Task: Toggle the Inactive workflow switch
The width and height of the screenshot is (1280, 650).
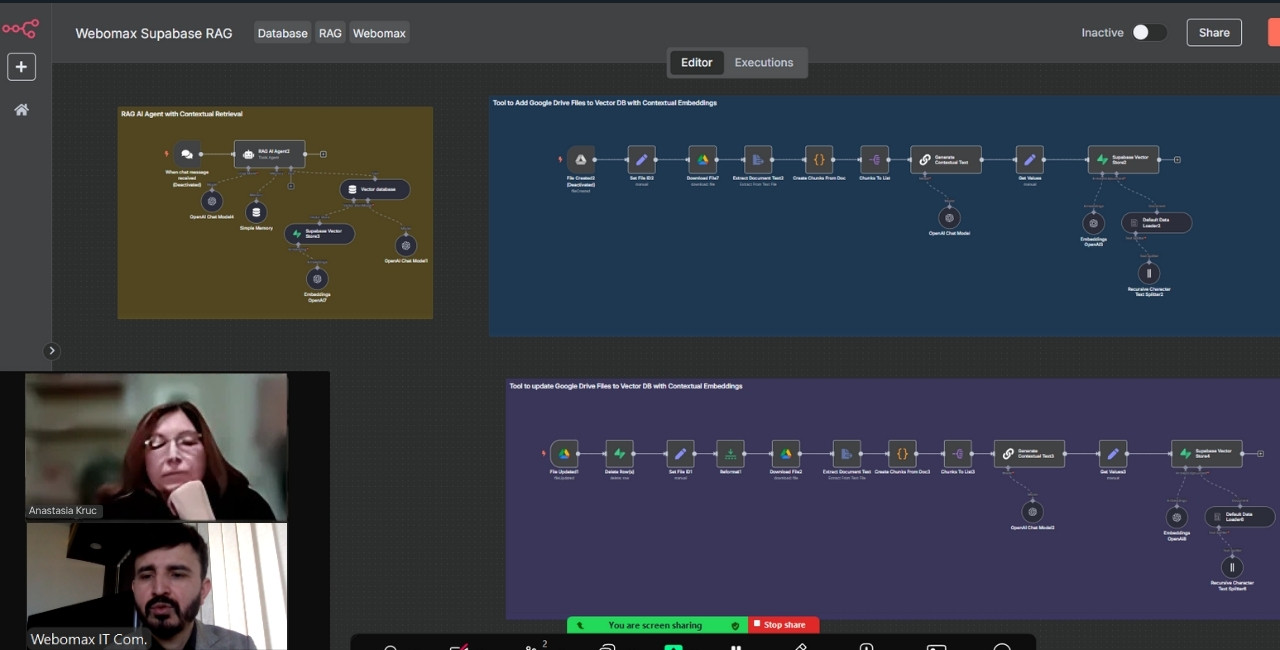Action: (1149, 32)
